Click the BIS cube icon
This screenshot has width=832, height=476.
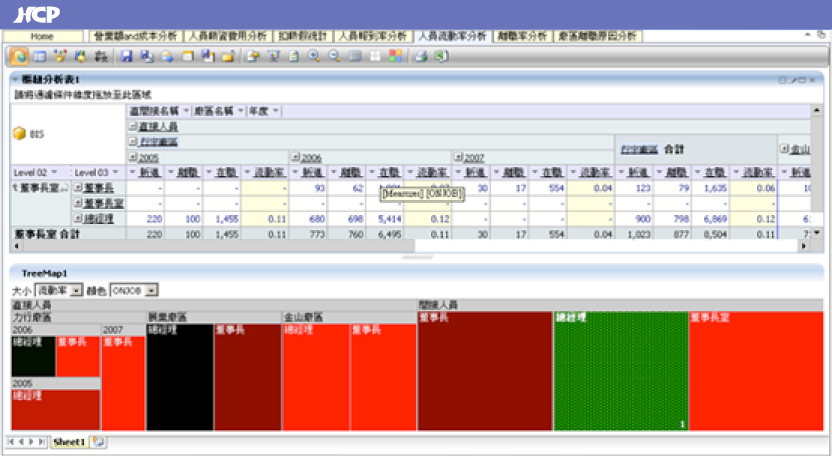click(x=19, y=133)
